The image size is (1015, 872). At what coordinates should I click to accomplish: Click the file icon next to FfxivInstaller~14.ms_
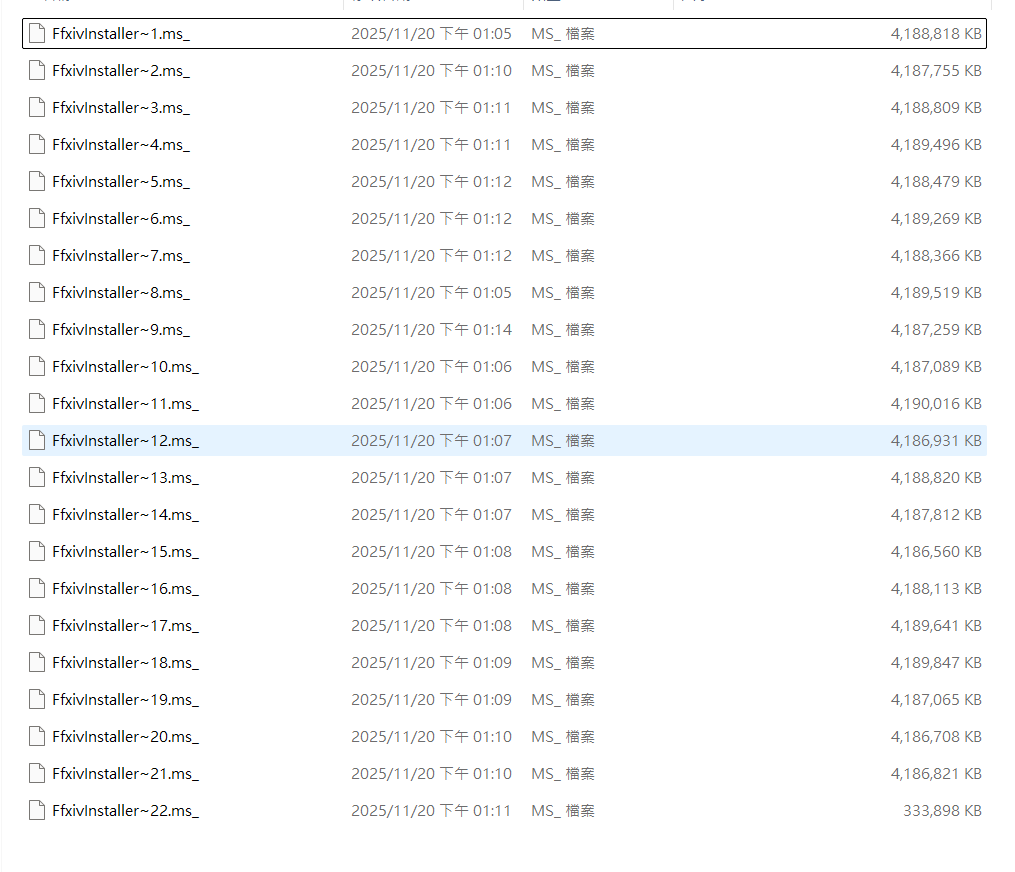38,515
